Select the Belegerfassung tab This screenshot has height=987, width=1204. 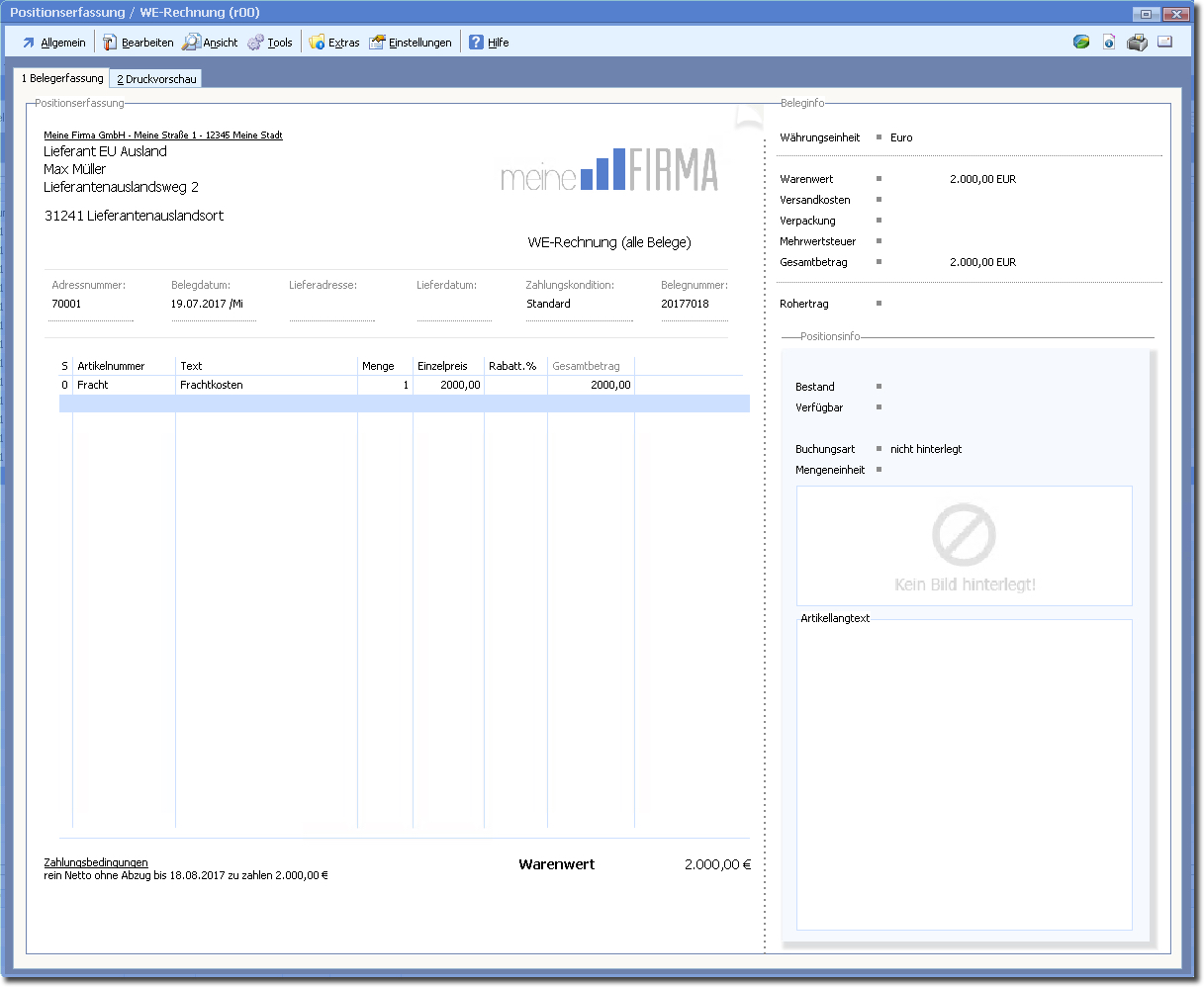[62, 78]
